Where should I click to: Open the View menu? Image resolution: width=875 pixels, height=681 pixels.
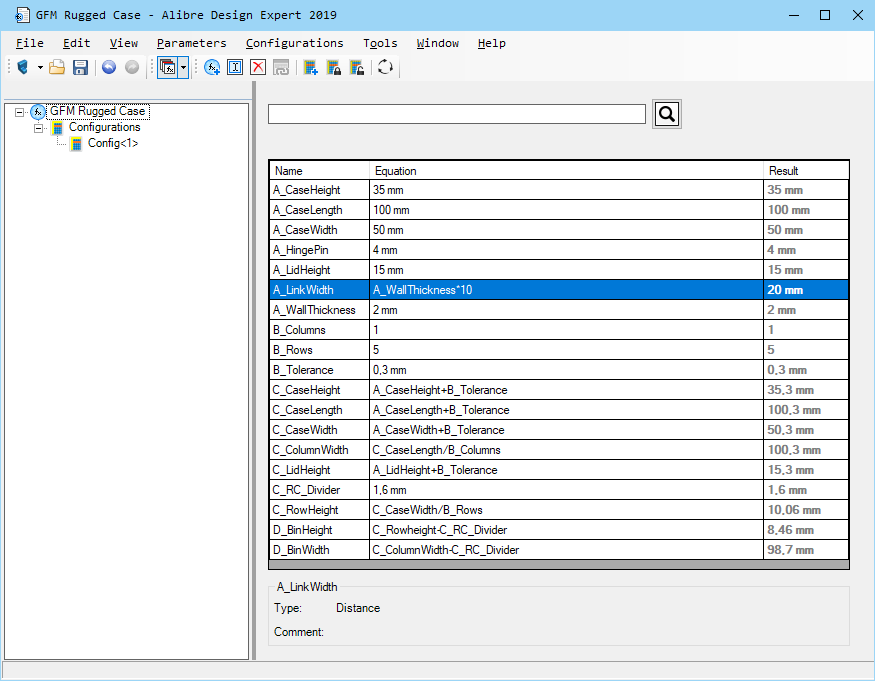pyautogui.click(x=123, y=43)
